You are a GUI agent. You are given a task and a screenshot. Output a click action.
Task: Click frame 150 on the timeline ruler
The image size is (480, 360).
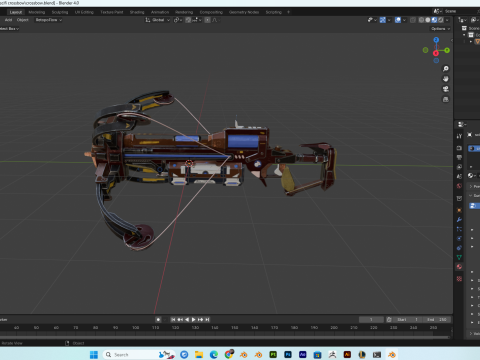[x=235, y=328]
